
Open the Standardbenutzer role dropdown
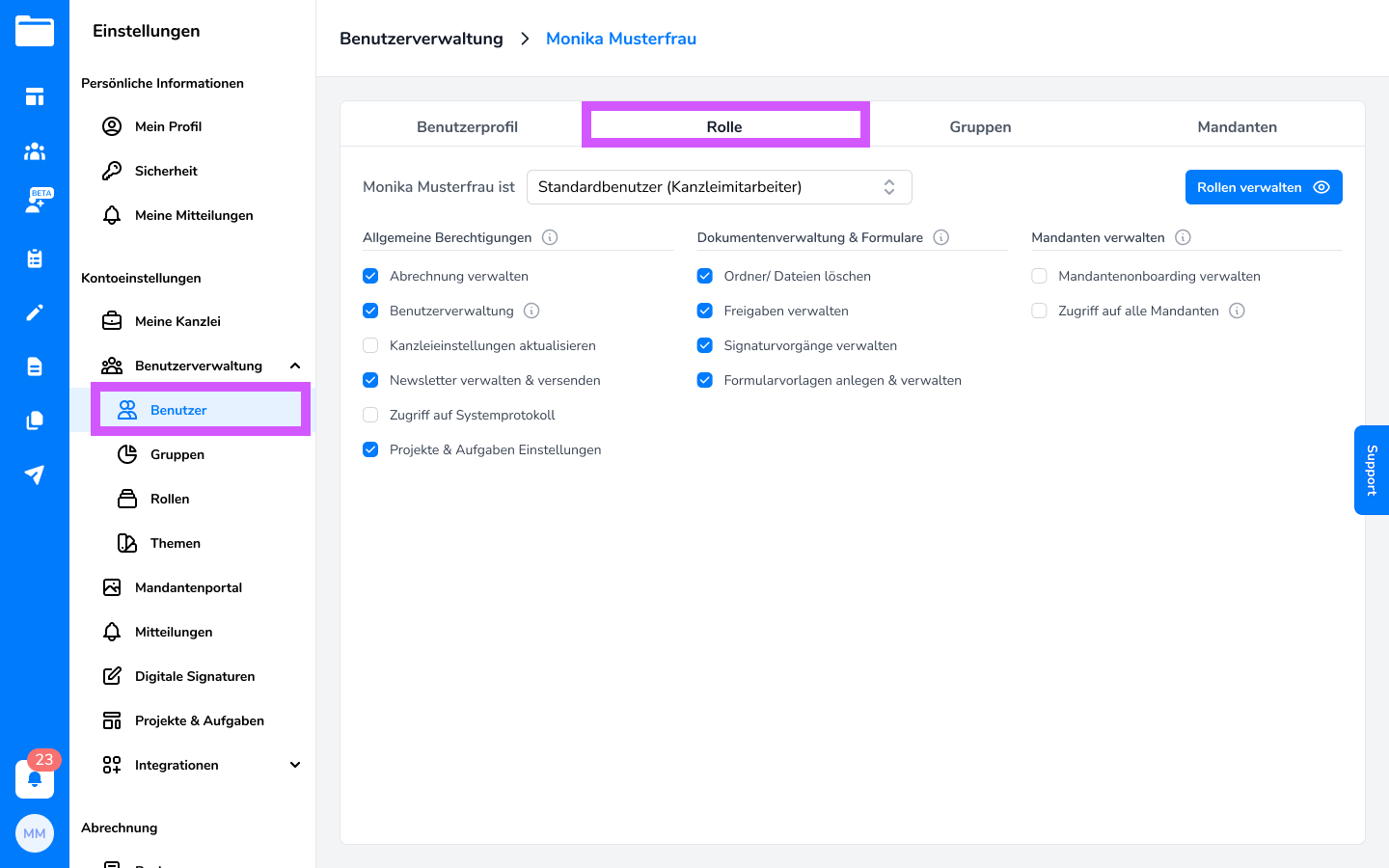(x=719, y=187)
